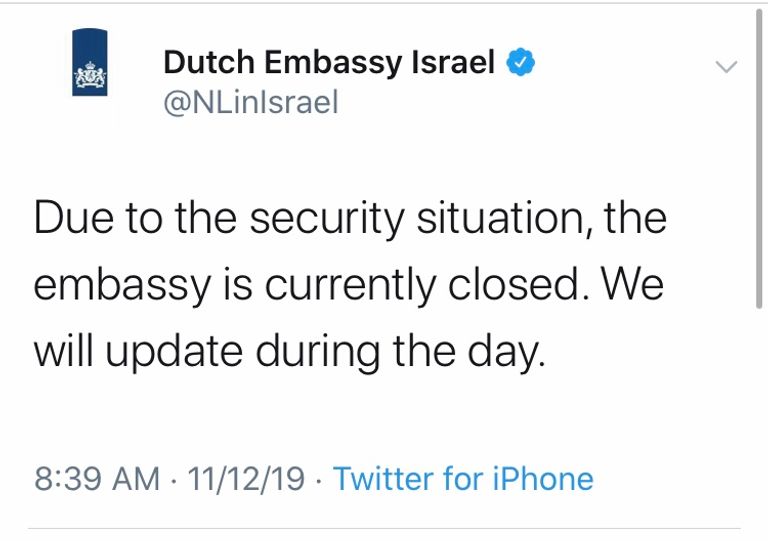Click the @NLinIsrael handle
The width and height of the screenshot is (768, 541).
[250, 102]
